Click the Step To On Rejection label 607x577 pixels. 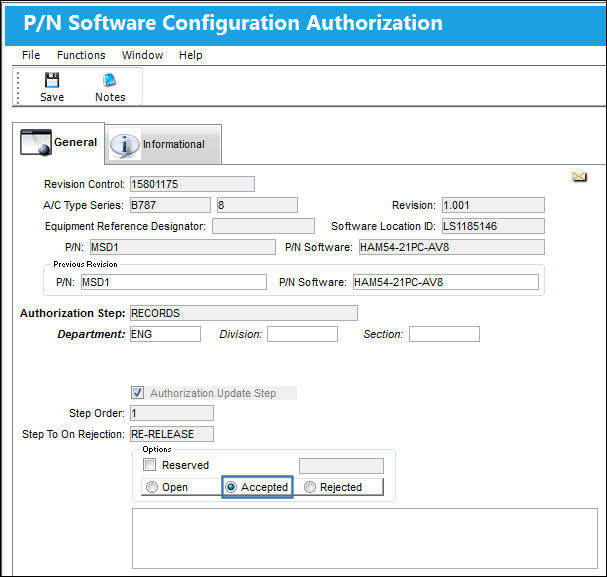click(73, 434)
